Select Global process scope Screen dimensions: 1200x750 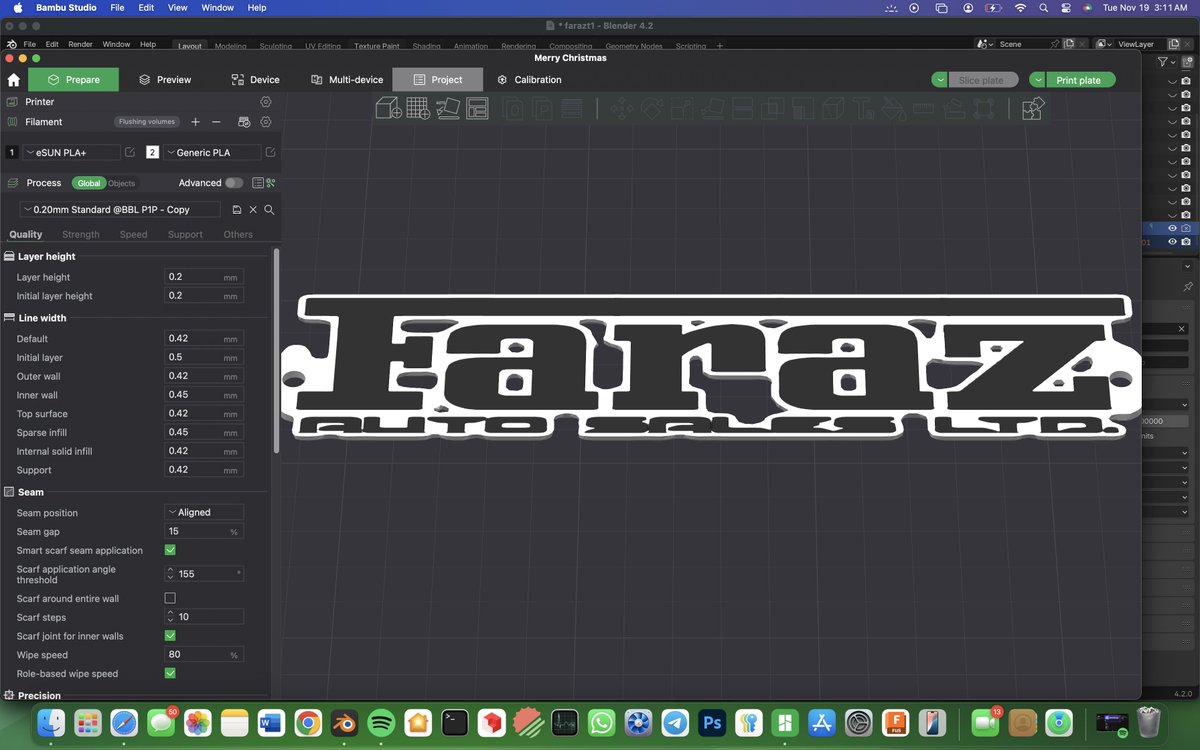(x=89, y=183)
